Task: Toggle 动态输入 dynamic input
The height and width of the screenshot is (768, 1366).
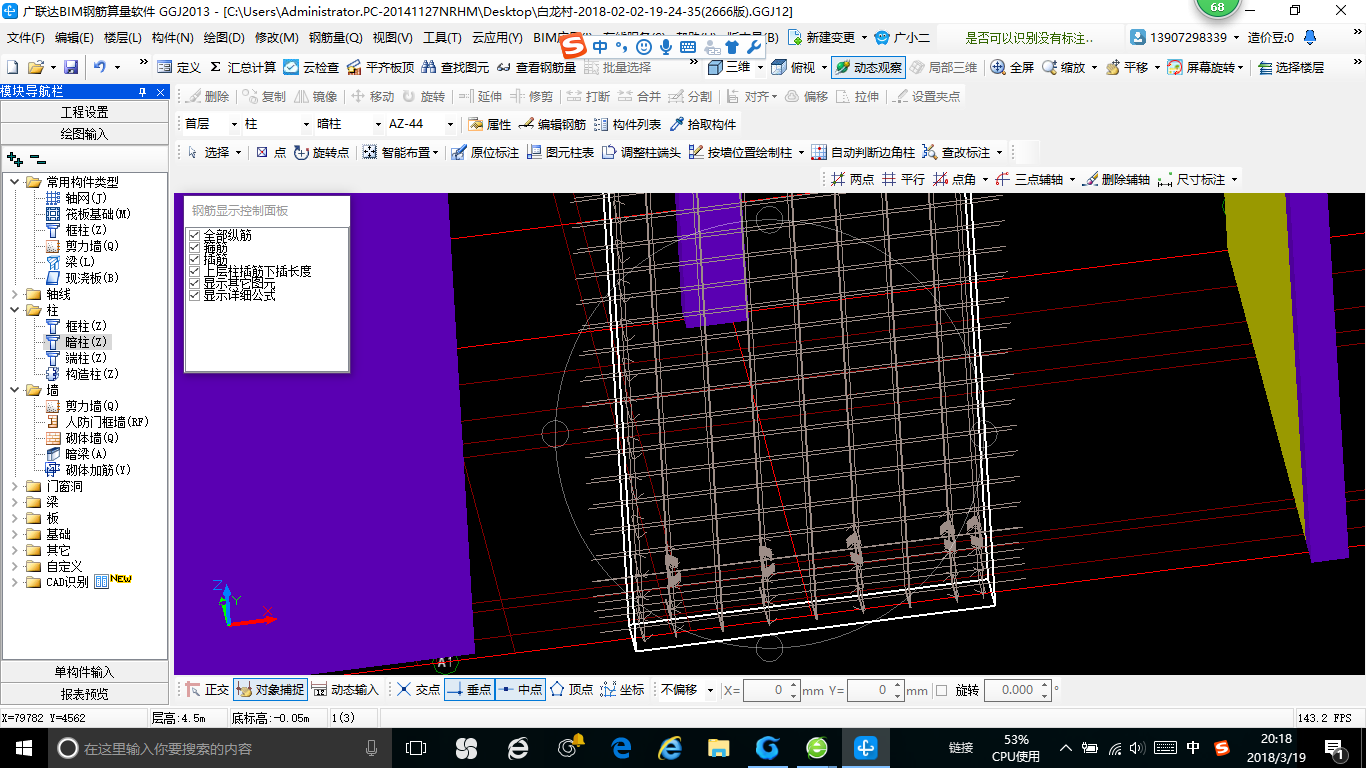Action: [x=345, y=690]
